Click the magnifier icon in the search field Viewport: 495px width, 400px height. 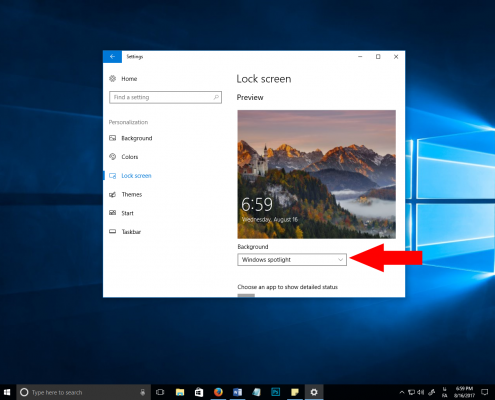(216, 97)
